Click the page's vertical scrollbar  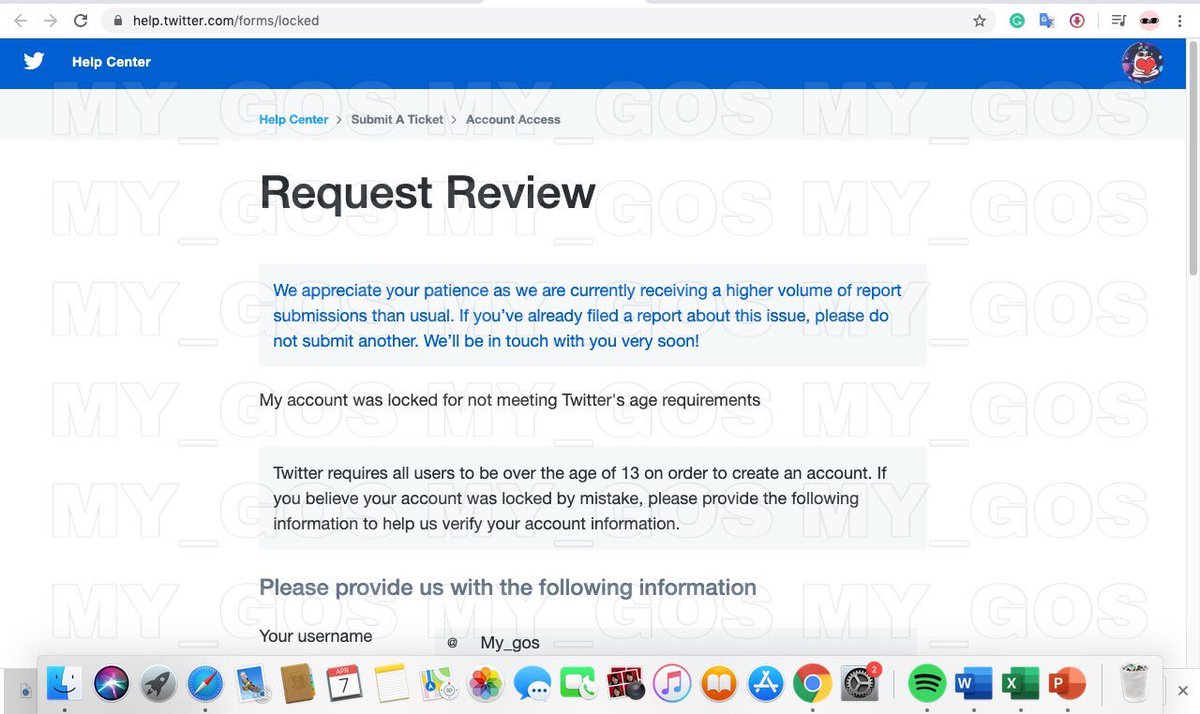pos(1192,160)
